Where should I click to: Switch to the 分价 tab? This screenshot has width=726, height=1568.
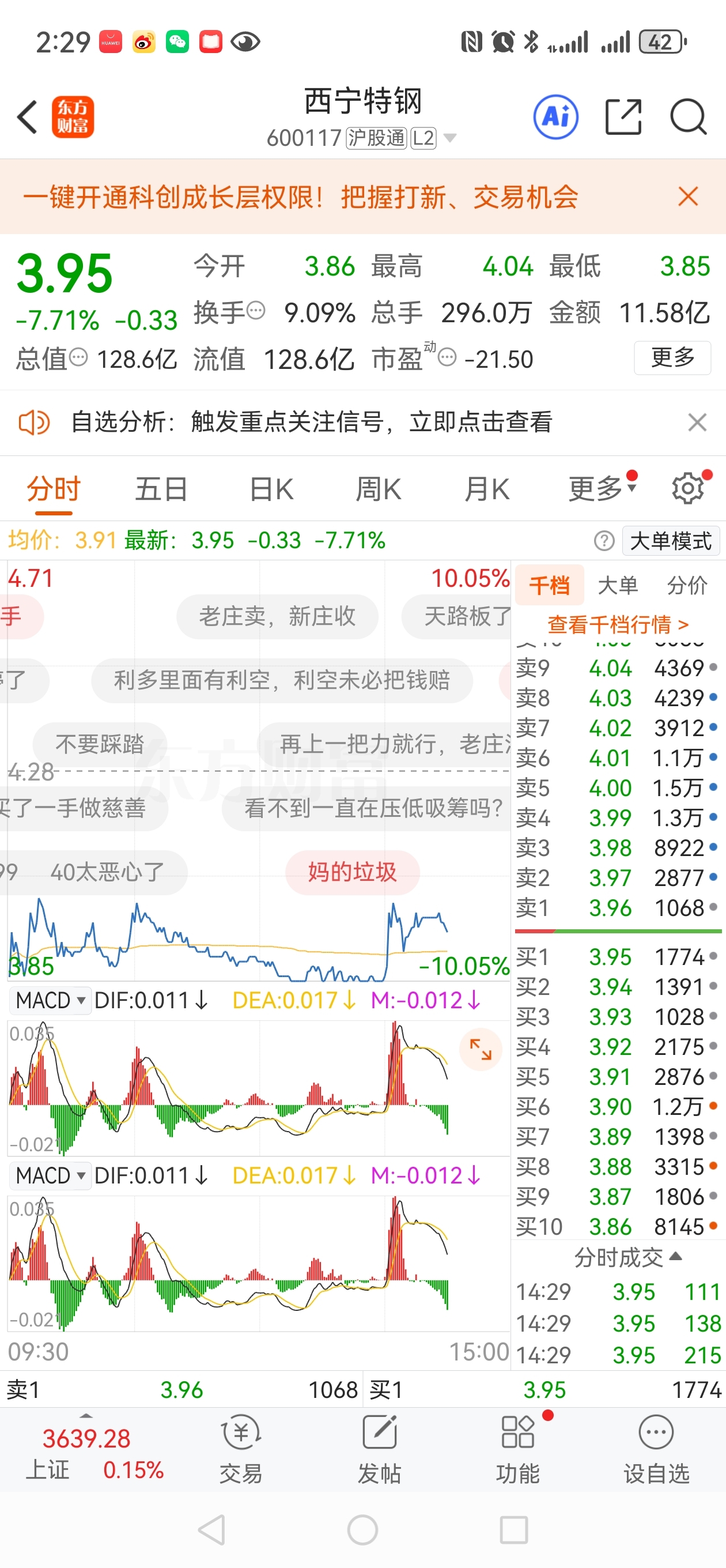coord(687,585)
